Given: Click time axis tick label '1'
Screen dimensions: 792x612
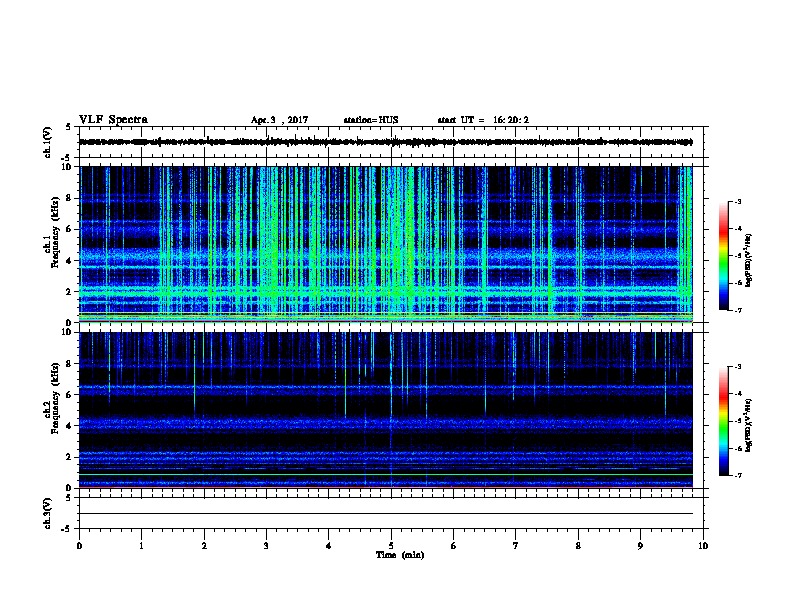Looking at the screenshot, I should (x=141, y=546).
